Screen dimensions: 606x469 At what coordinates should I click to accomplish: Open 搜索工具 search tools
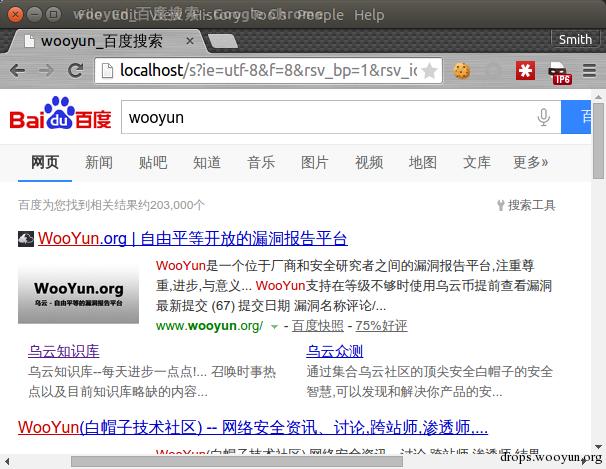point(526,205)
